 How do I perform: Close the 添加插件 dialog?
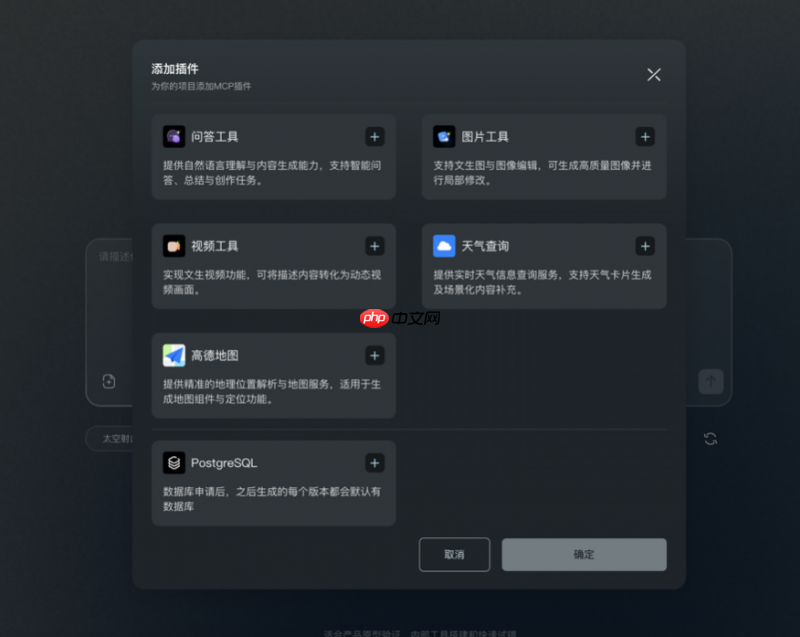point(654,74)
